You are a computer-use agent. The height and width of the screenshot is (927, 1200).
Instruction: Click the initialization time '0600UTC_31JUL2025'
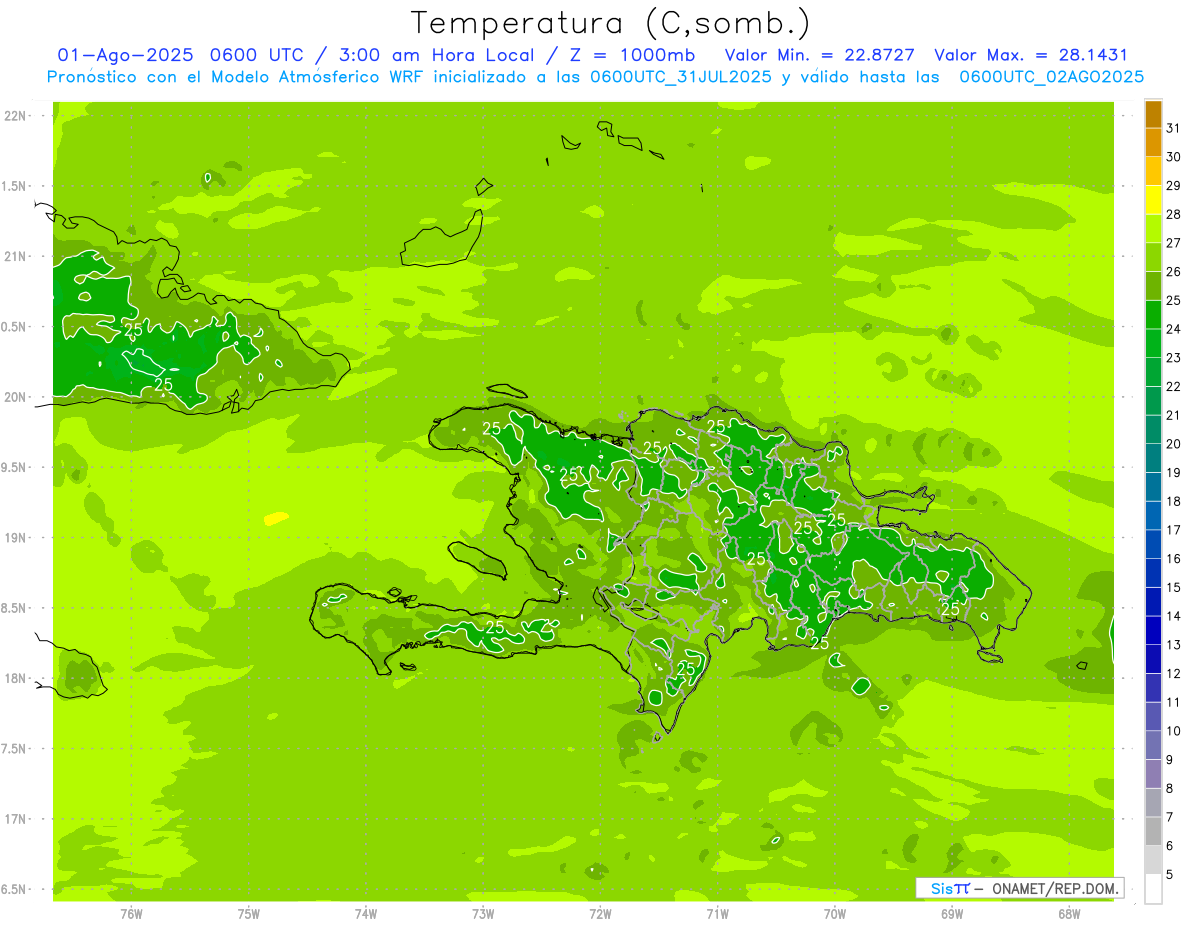click(x=680, y=77)
